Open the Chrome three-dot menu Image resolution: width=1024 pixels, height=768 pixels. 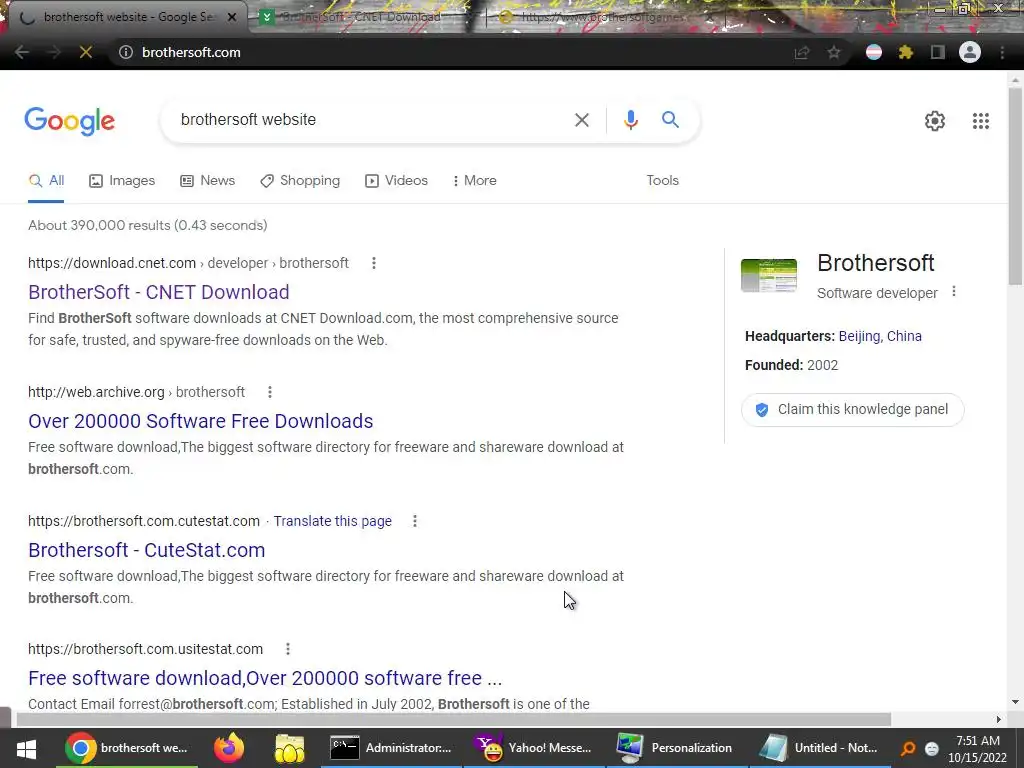coord(1002,52)
